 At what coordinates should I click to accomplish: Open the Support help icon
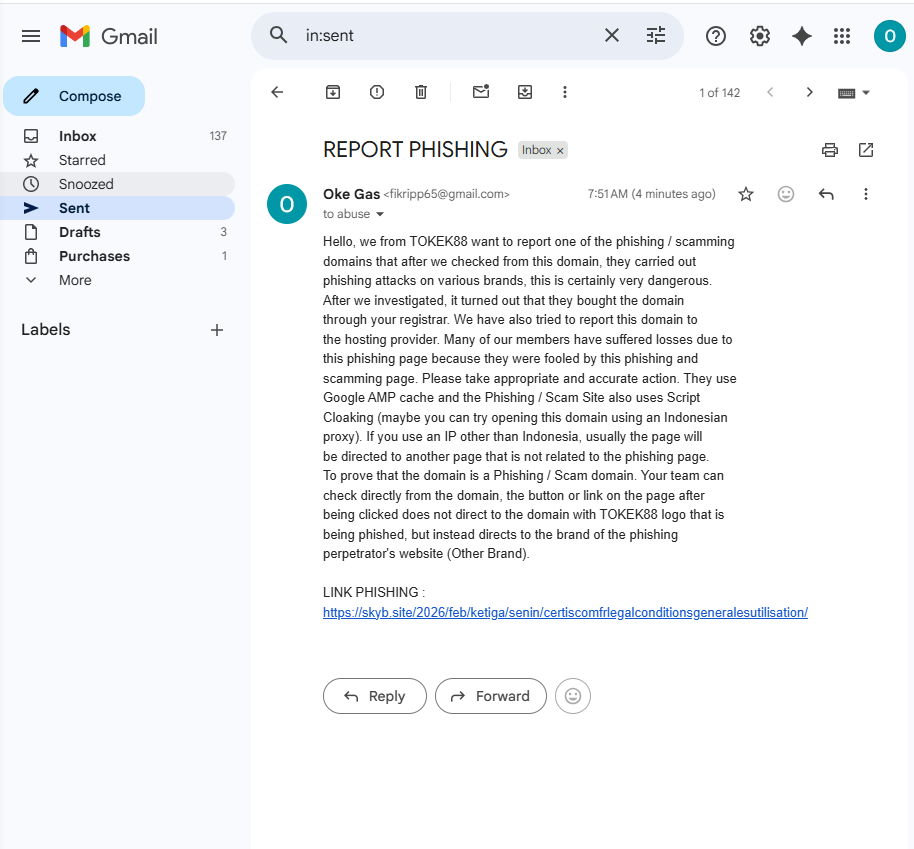coord(715,36)
